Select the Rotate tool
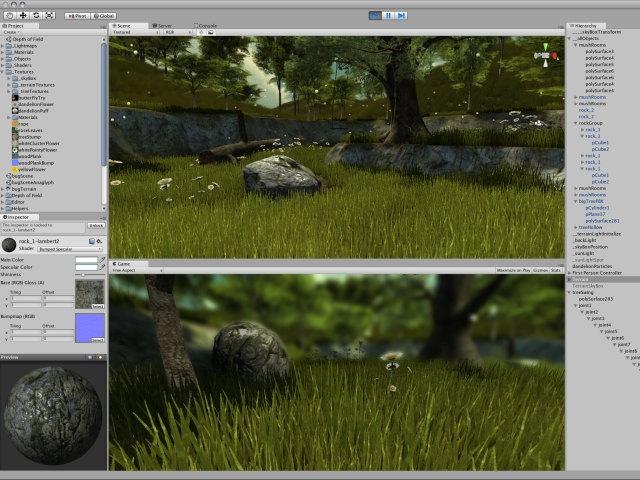This screenshot has width=640, height=480. [36, 16]
